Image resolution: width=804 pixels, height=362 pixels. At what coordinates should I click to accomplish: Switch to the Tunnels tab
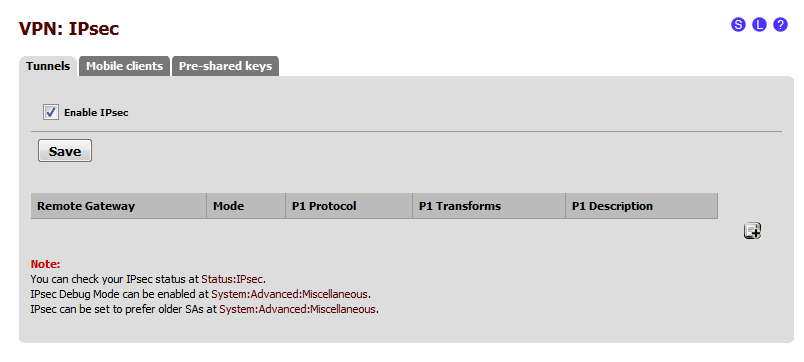point(48,66)
